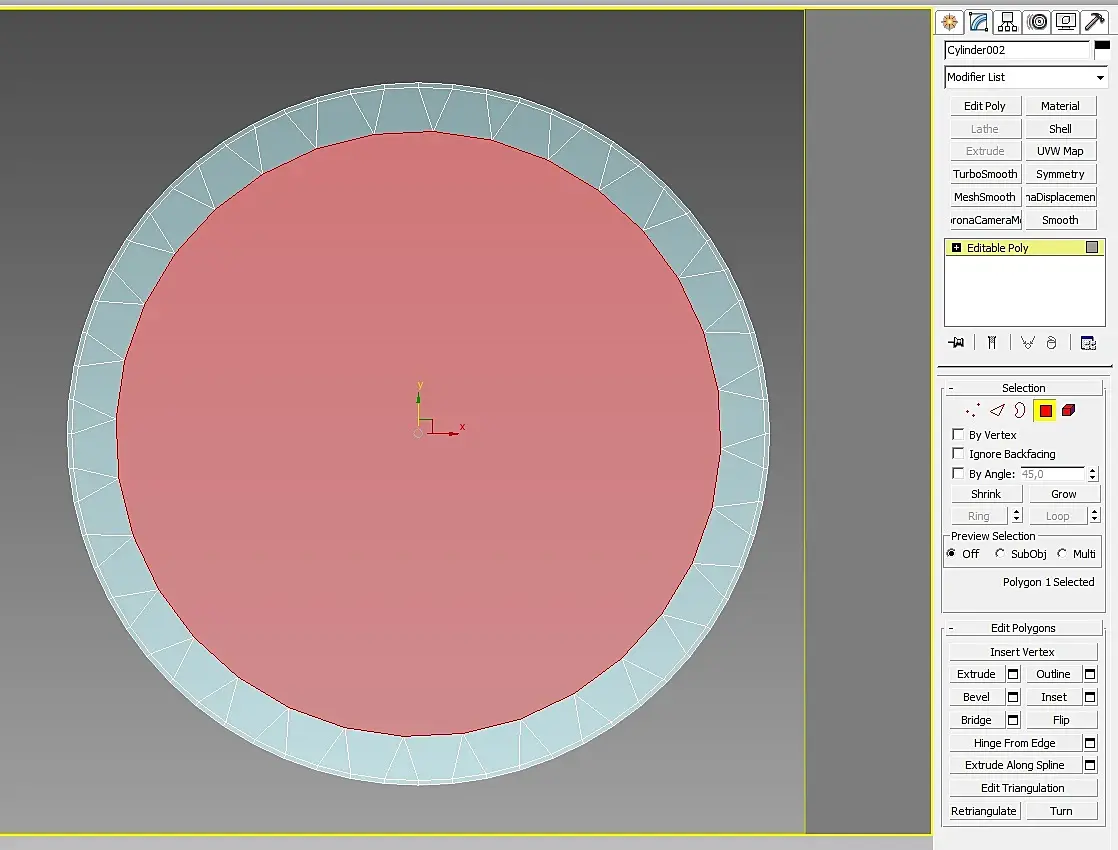Screen dimensions: 1118x850
Task: Click the Loop spinner arrows
Action: tap(1094, 516)
